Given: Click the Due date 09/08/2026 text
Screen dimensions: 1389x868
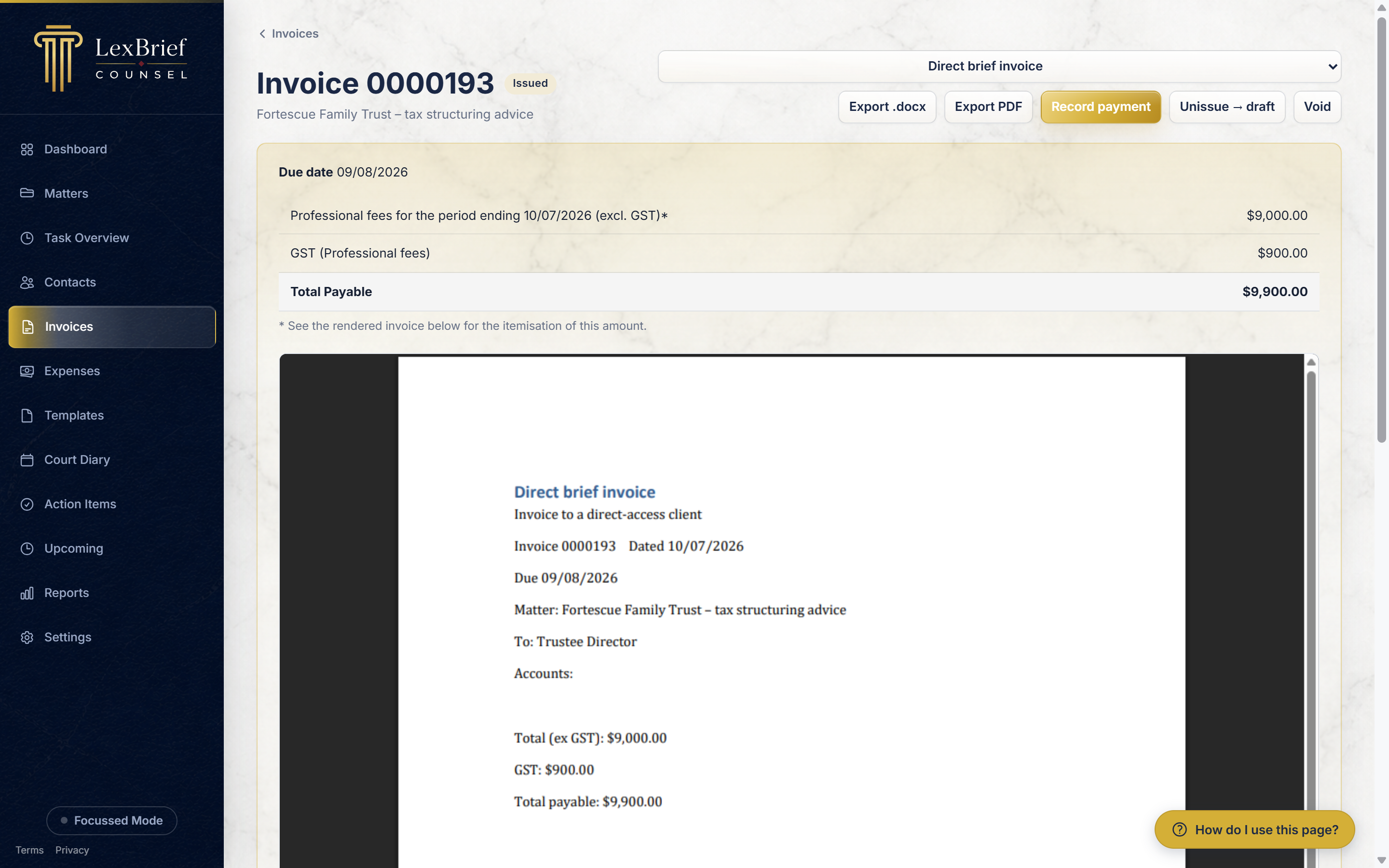Looking at the screenshot, I should (343, 172).
